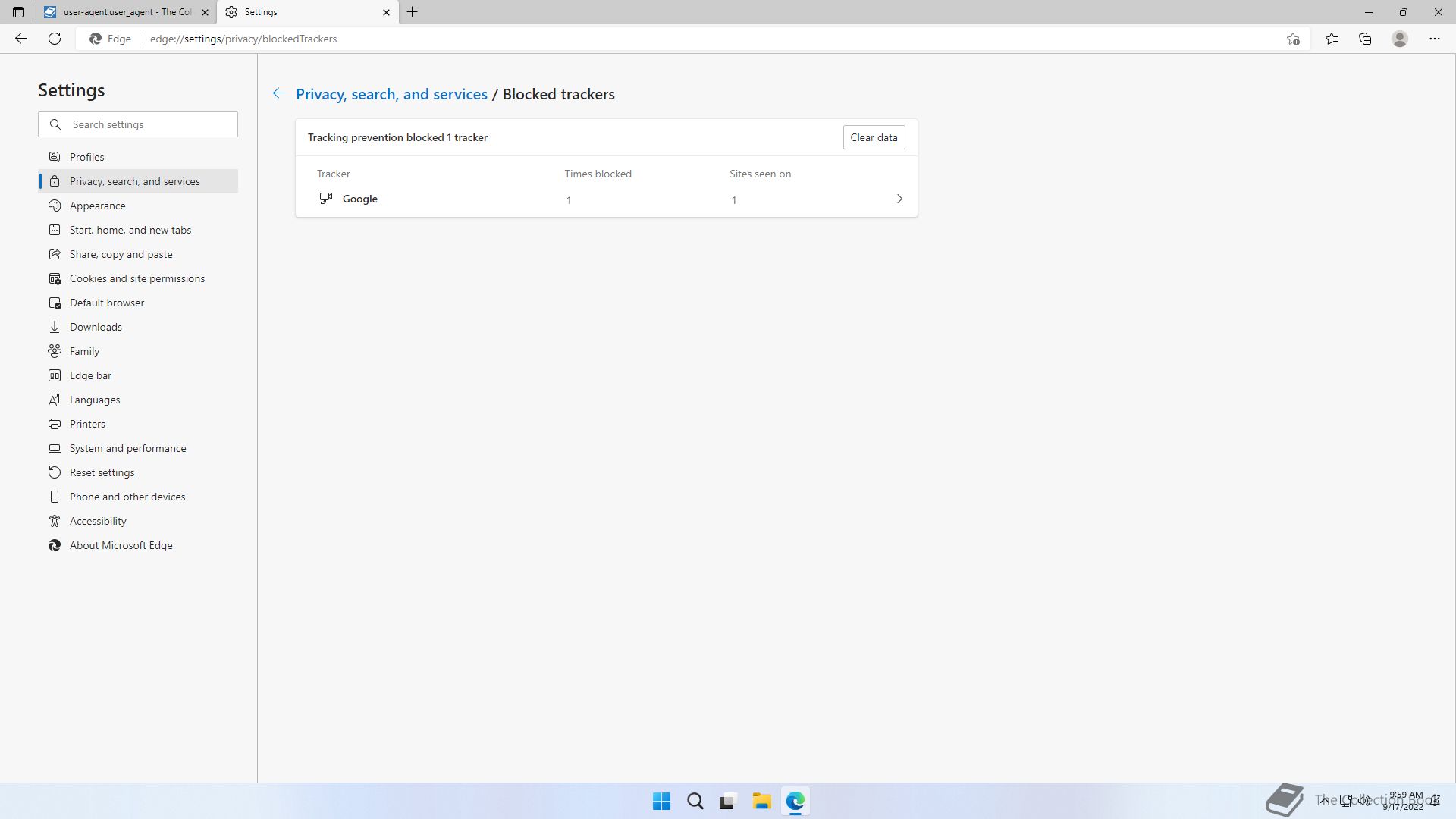Open the taskbar clock and date
This screenshot has width=1456, height=819.
click(1404, 801)
